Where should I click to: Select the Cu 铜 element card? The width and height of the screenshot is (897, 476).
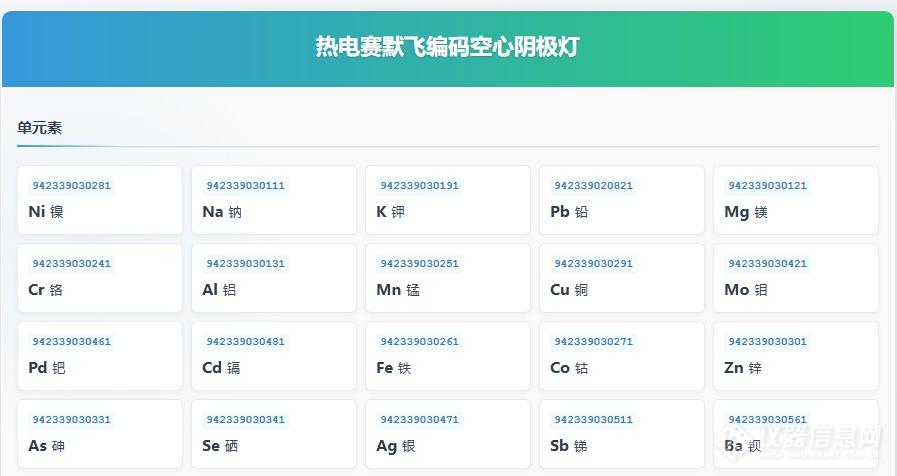[621, 278]
